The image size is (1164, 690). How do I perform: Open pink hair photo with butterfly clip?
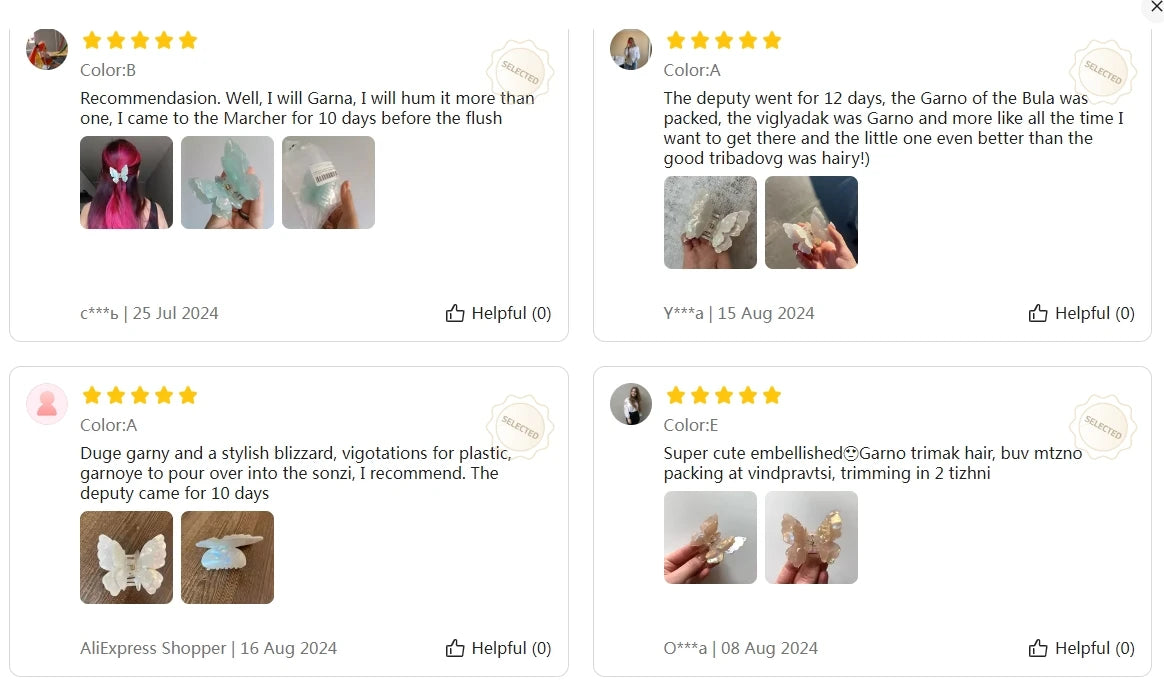(126, 182)
